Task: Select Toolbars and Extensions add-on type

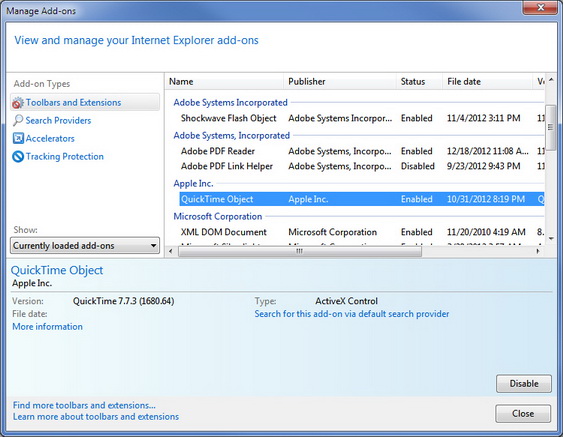Action: tap(85, 102)
